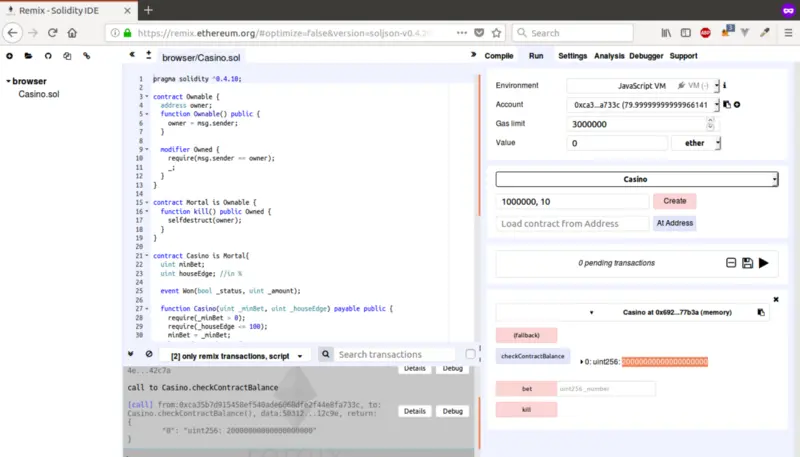Screen dimensions: 800x457
Task: Open the Casino contract selector dropdown
Action: [x=637, y=179]
